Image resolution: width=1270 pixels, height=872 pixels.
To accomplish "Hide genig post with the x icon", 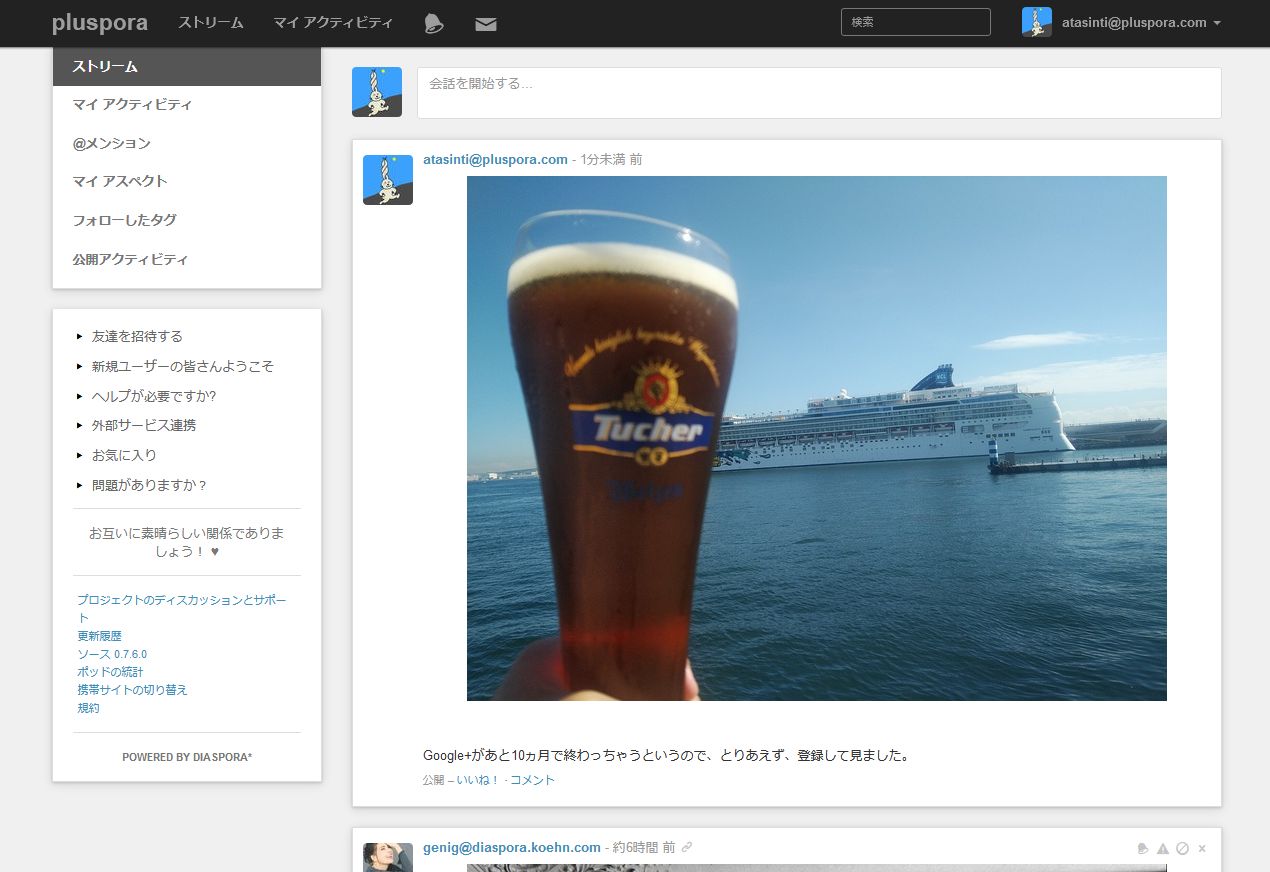I will [x=1202, y=848].
